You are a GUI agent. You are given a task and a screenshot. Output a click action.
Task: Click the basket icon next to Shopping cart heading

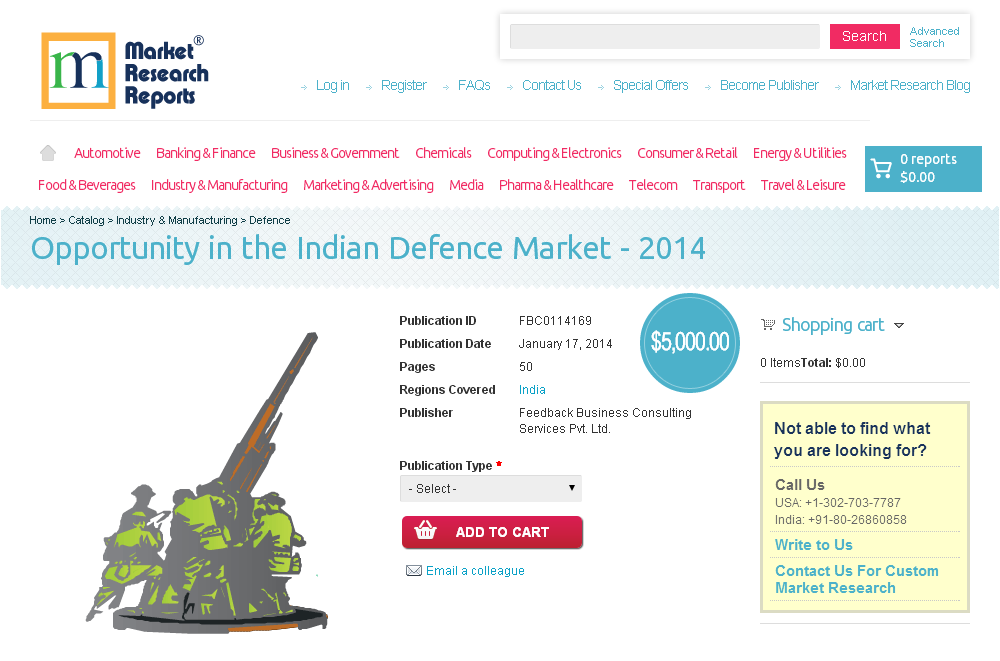pos(768,324)
